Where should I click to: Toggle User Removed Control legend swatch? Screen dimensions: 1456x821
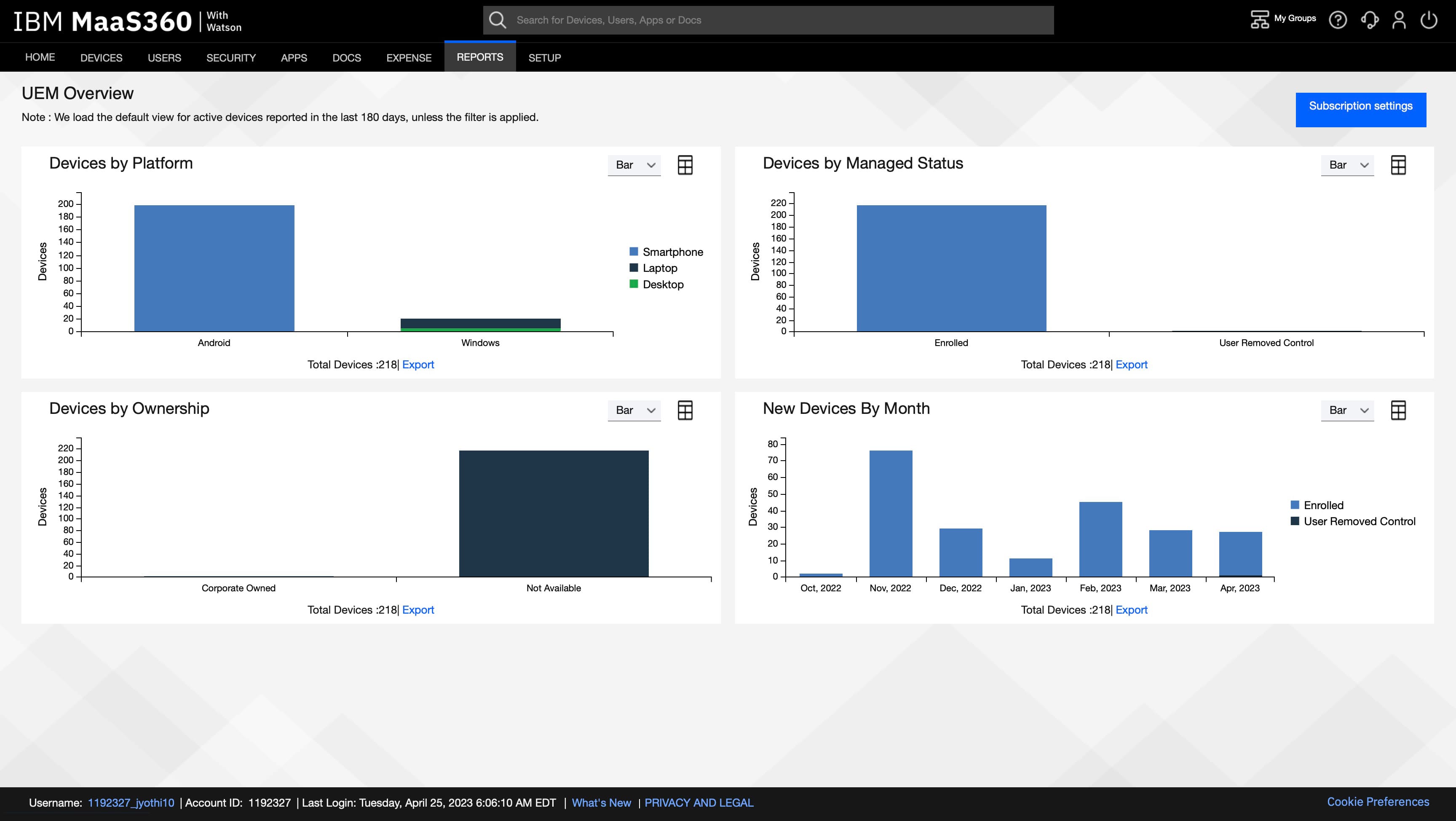tap(1295, 521)
